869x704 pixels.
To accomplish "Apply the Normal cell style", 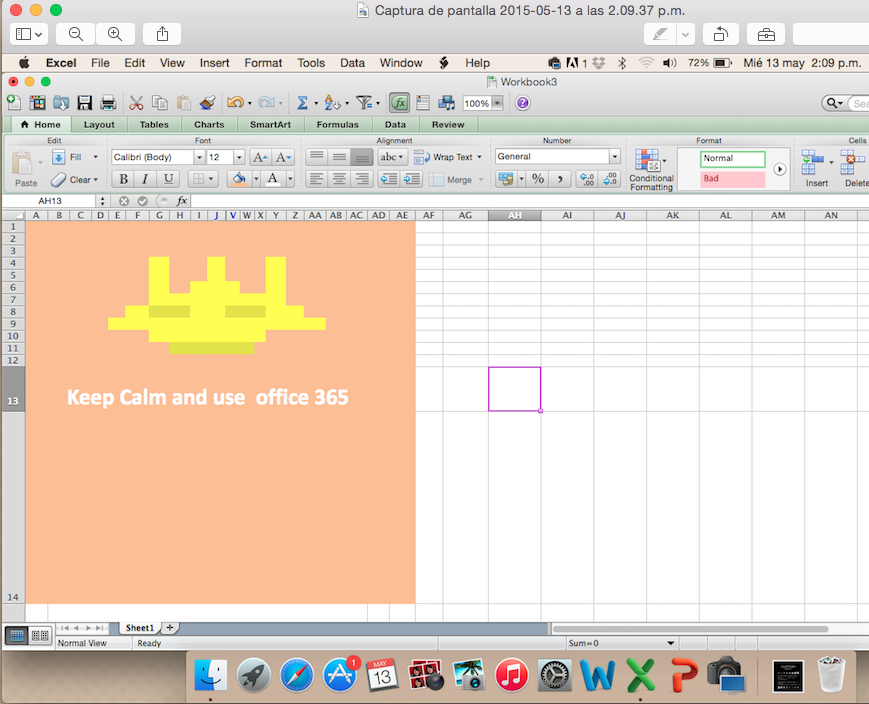I will [732, 159].
